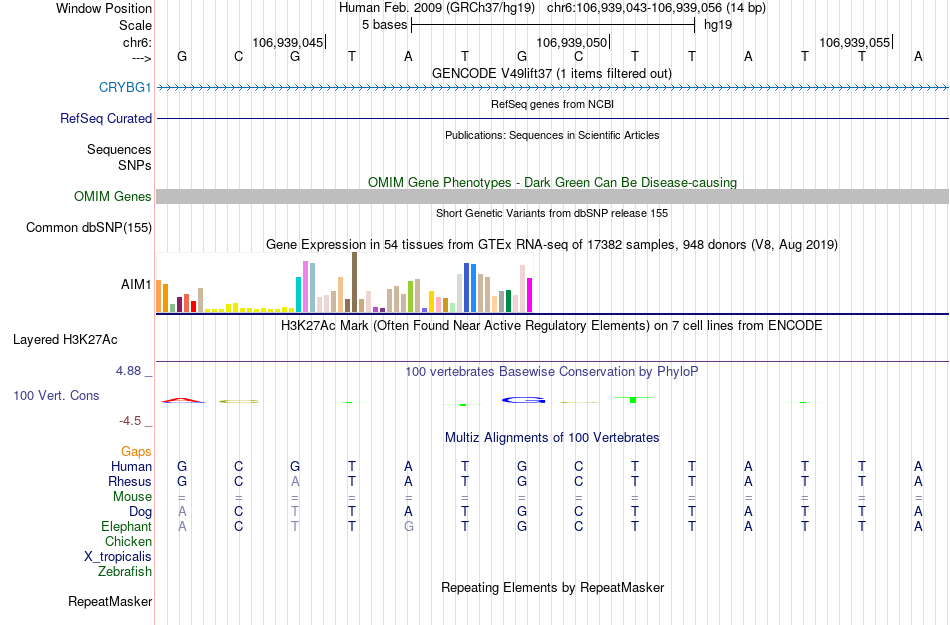The width and height of the screenshot is (950, 625).
Task: Select the Mouse species row label
Action: click(132, 497)
